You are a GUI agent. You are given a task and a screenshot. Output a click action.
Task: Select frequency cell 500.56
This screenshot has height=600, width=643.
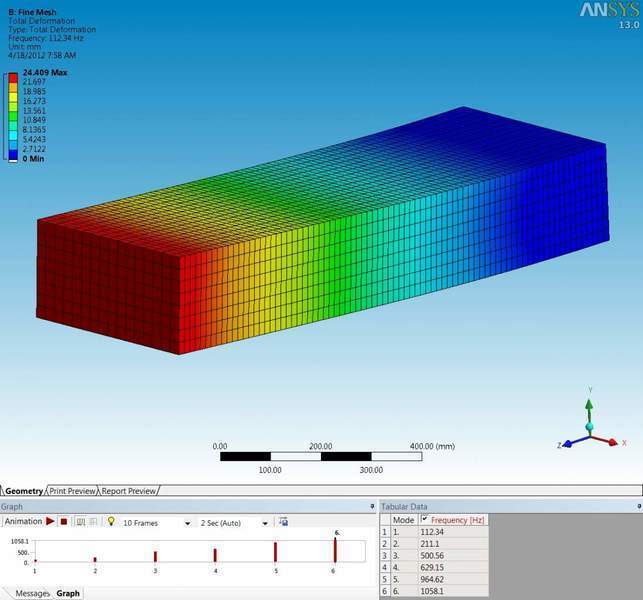pos(453,556)
